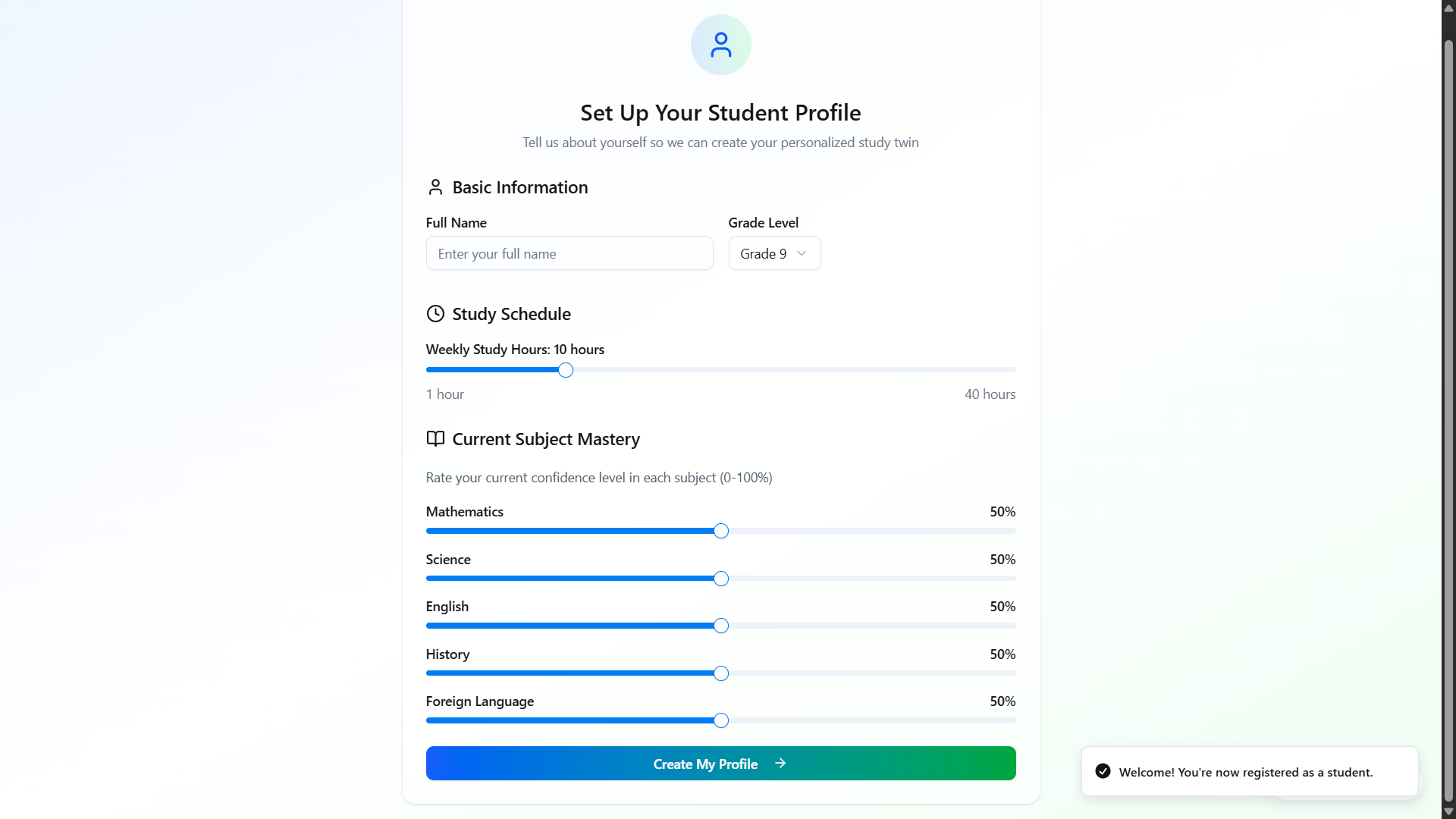Click the Mathematics mastery slider handle
1456x819 pixels.
[721, 531]
